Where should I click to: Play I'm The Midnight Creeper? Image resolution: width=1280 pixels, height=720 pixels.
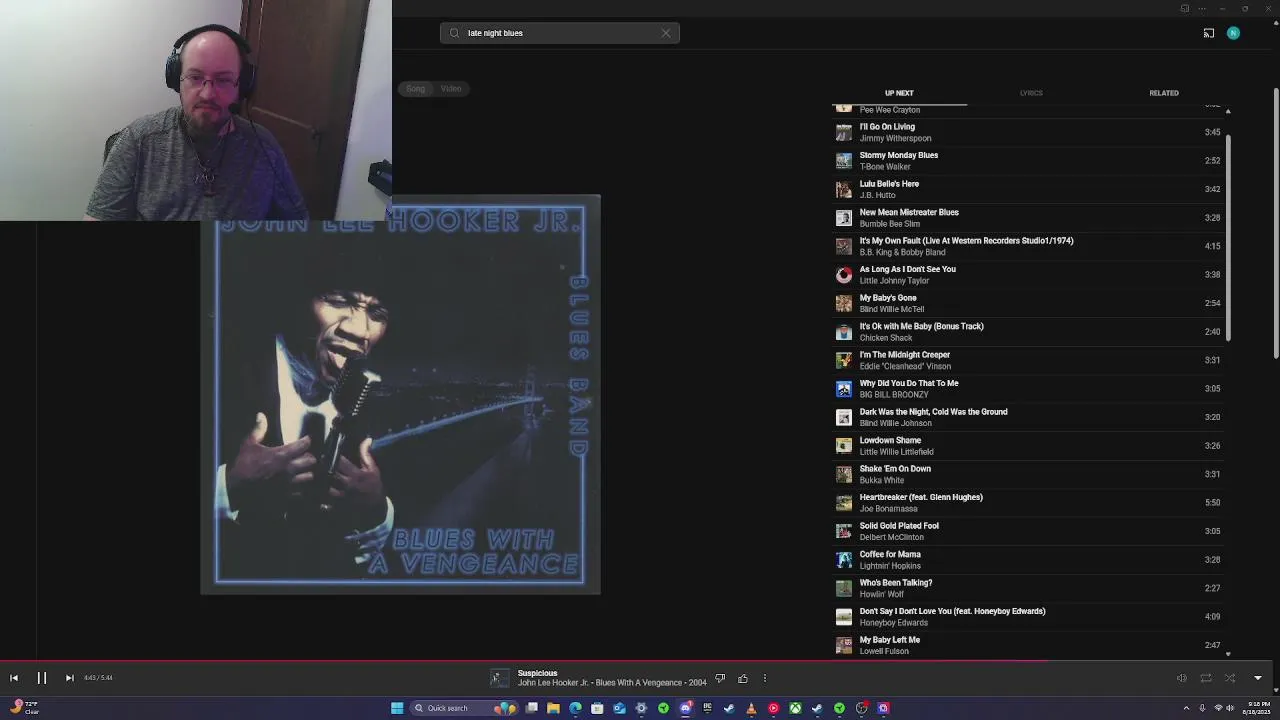pos(1028,360)
